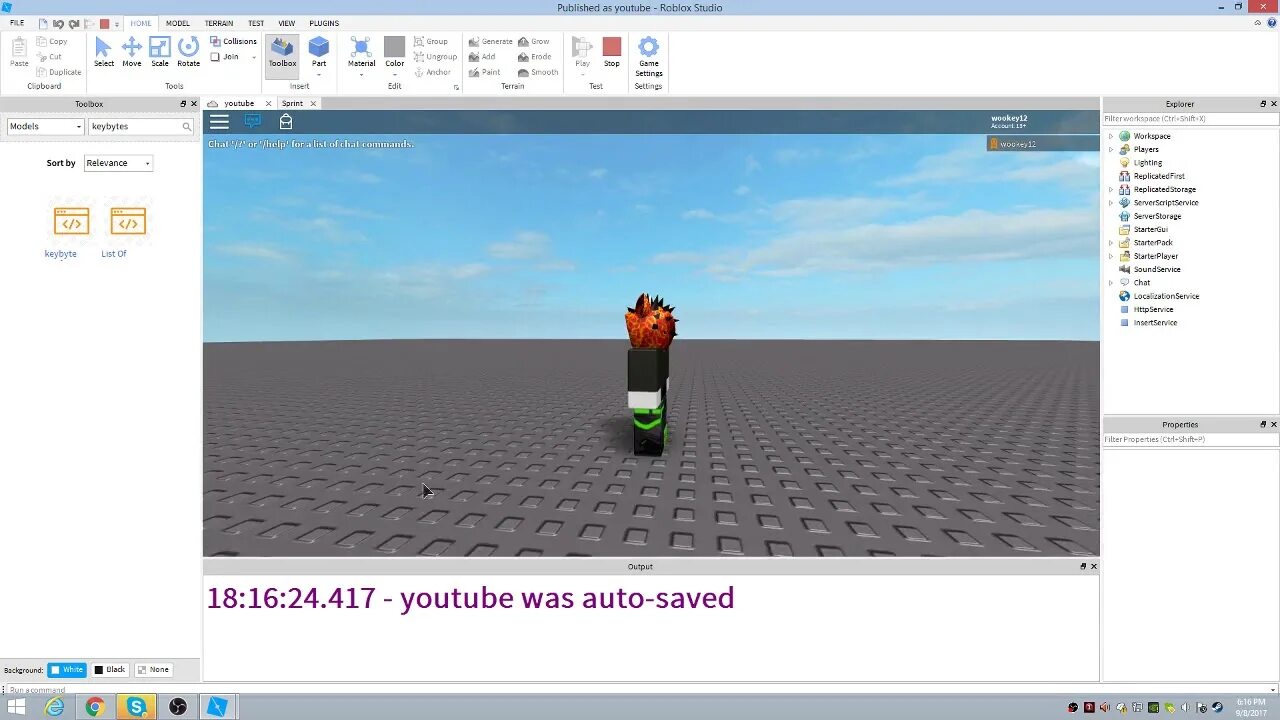Click the Undo arrow in quick access bar
The width and height of the screenshot is (1280, 720).
pos(58,23)
